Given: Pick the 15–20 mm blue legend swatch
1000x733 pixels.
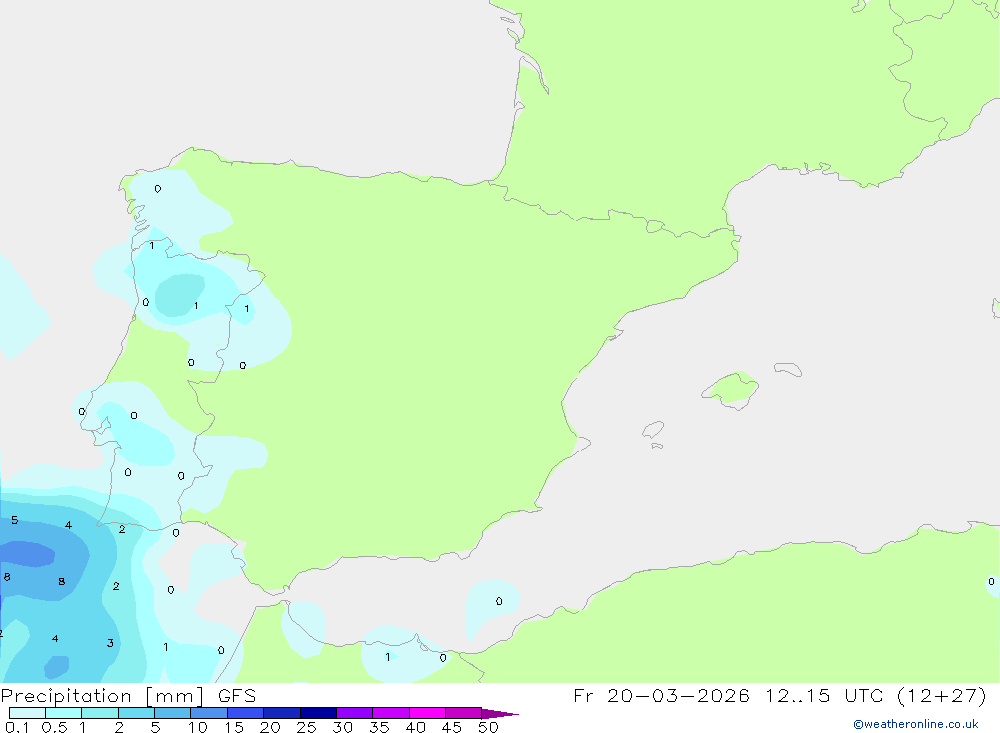Looking at the screenshot, I should coord(246,713).
